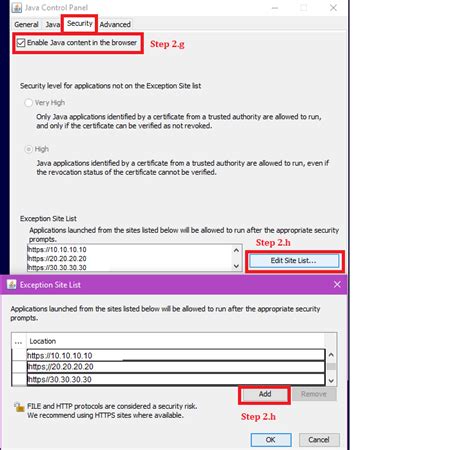Screen dimensions: 474x450
Task: Click the Remove button
Action: pos(314,394)
